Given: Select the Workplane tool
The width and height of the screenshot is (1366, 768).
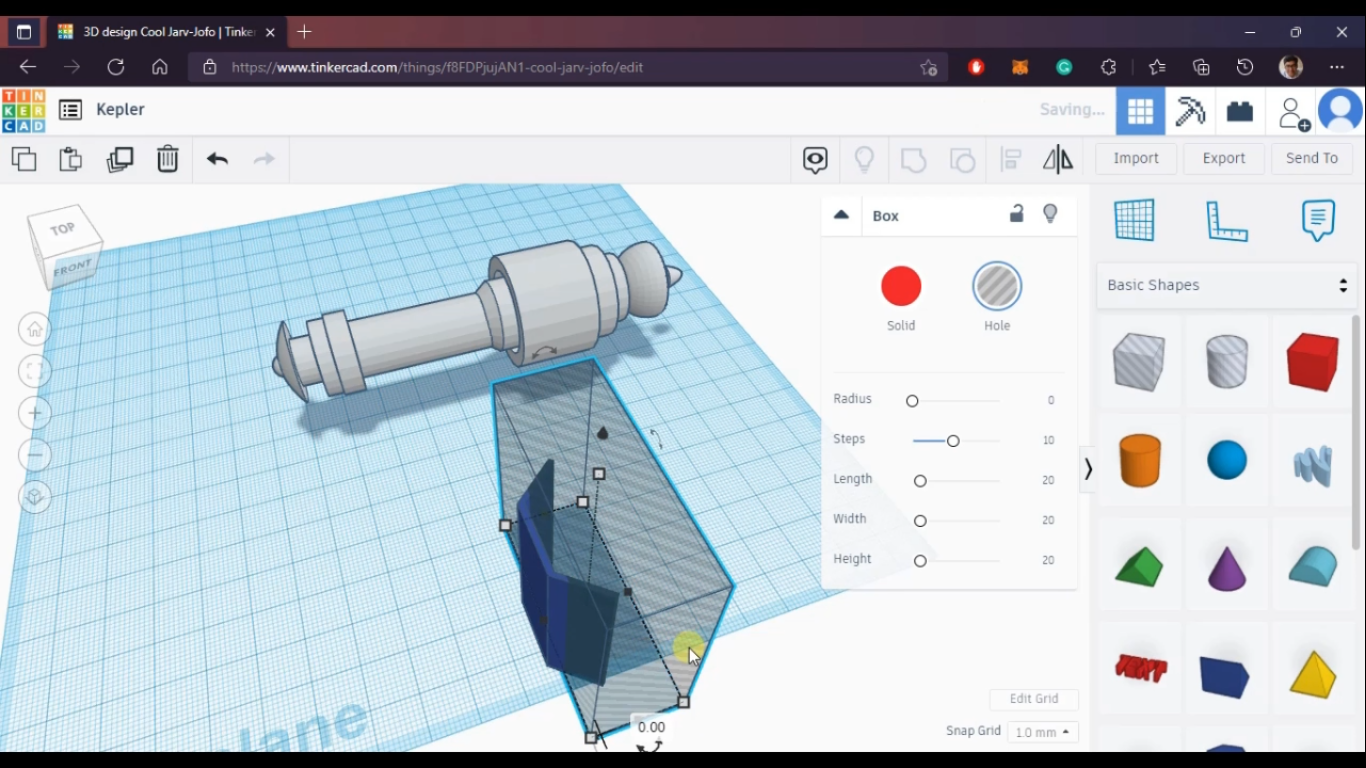Looking at the screenshot, I should coord(1134,220).
